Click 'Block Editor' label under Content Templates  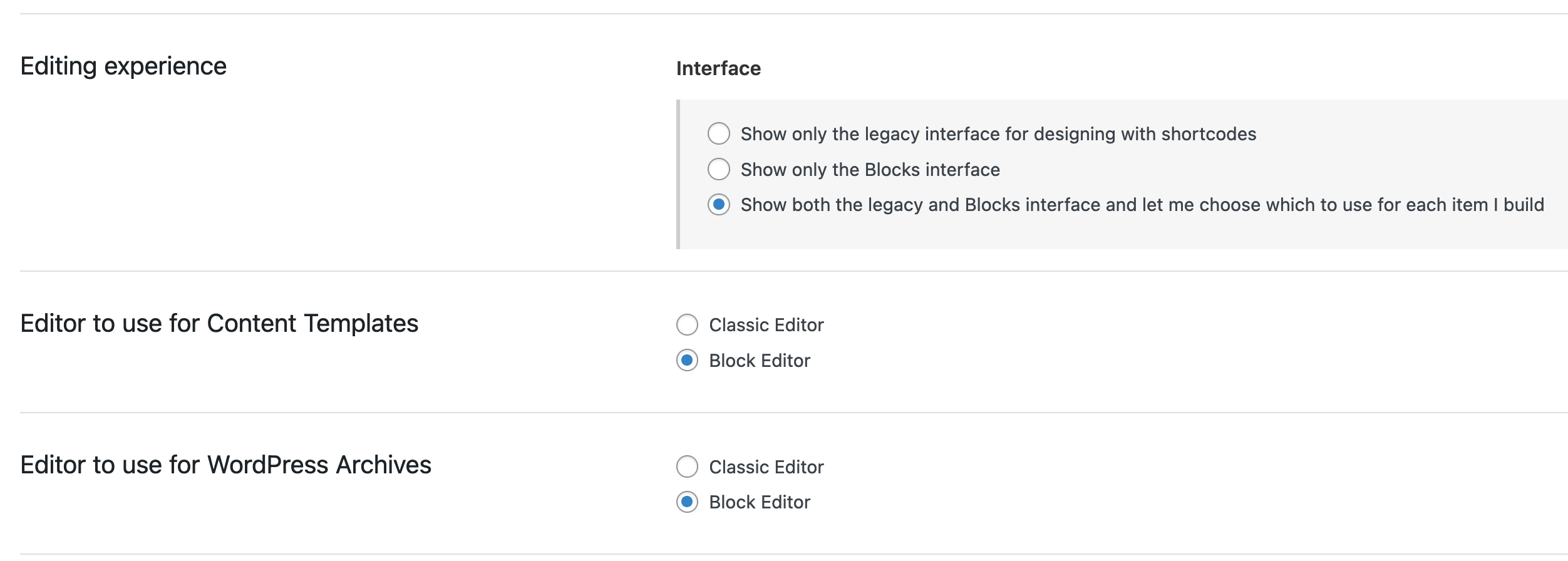[x=760, y=361]
